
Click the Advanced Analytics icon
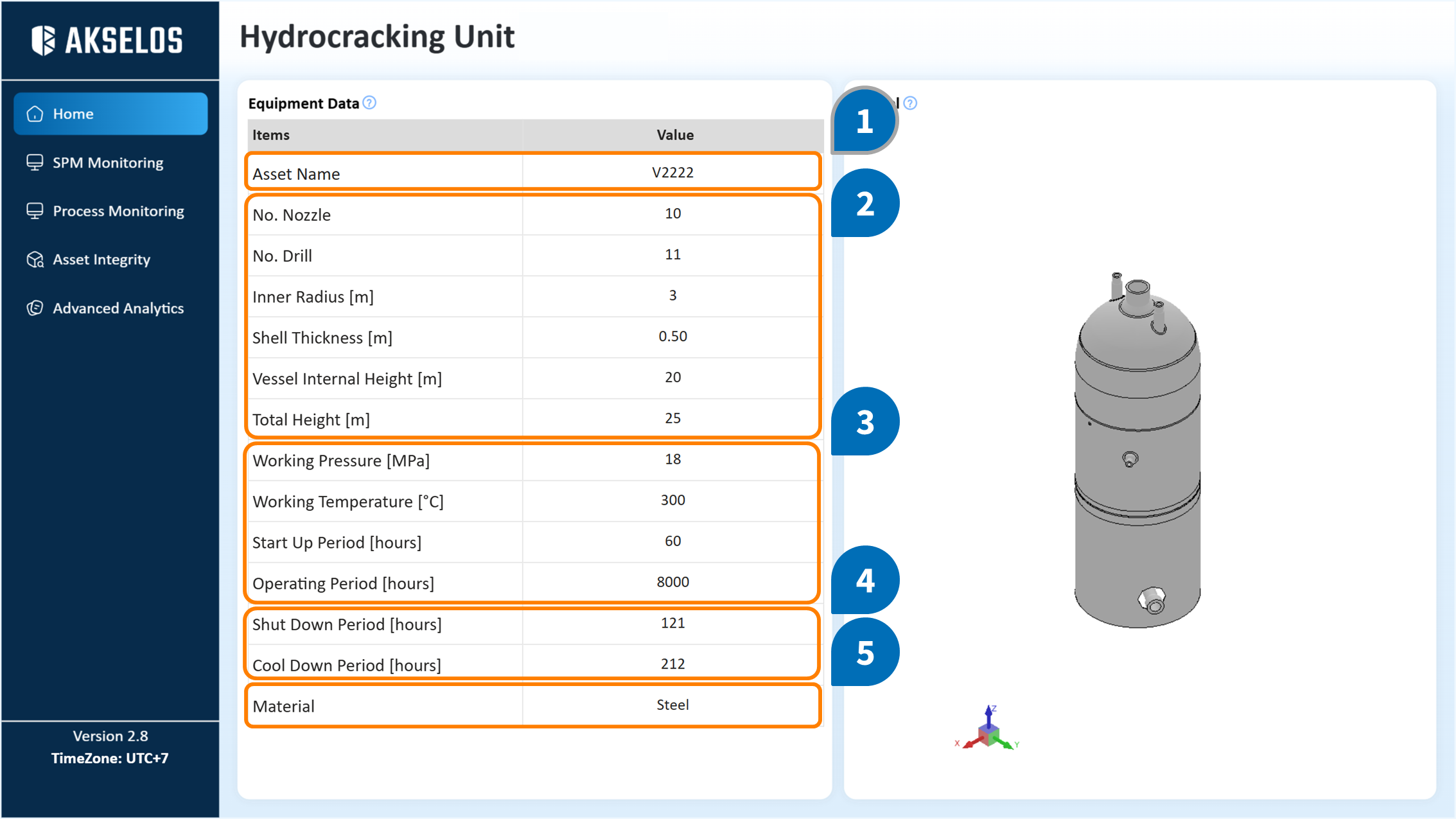click(35, 308)
